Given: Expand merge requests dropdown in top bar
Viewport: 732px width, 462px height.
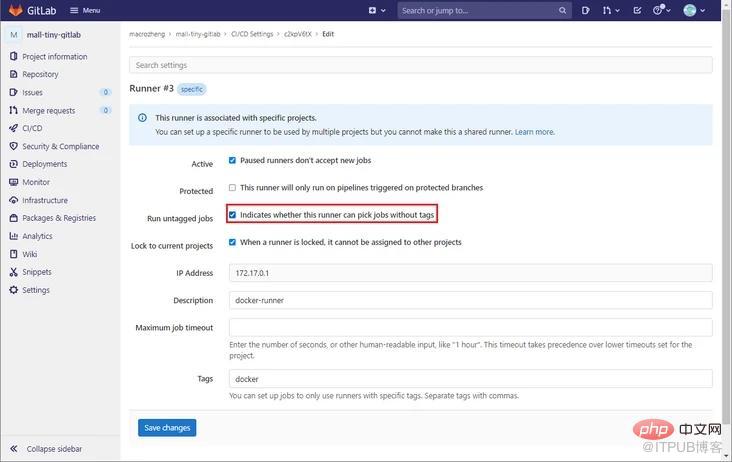Looking at the screenshot, I should tap(617, 10).
